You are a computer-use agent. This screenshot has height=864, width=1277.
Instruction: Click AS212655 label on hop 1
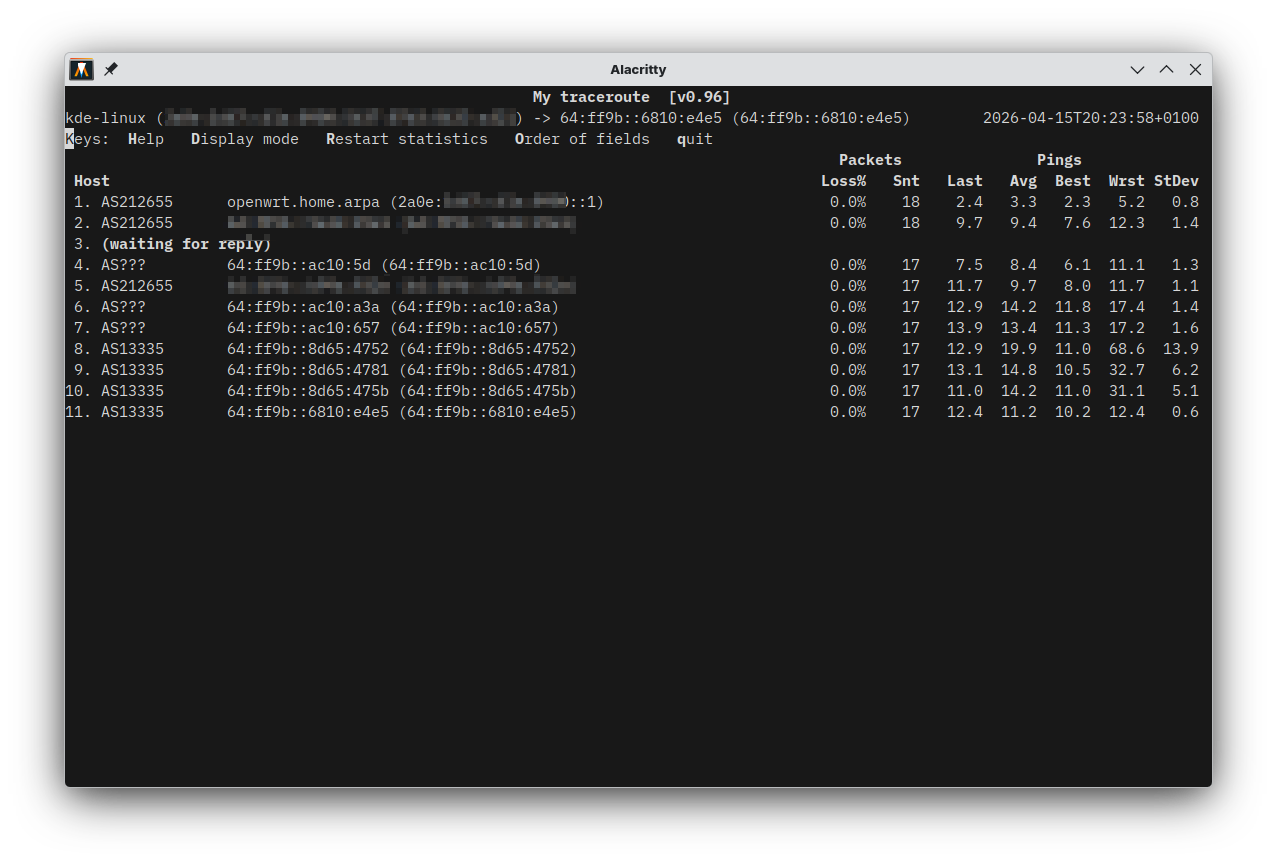[x=137, y=202]
